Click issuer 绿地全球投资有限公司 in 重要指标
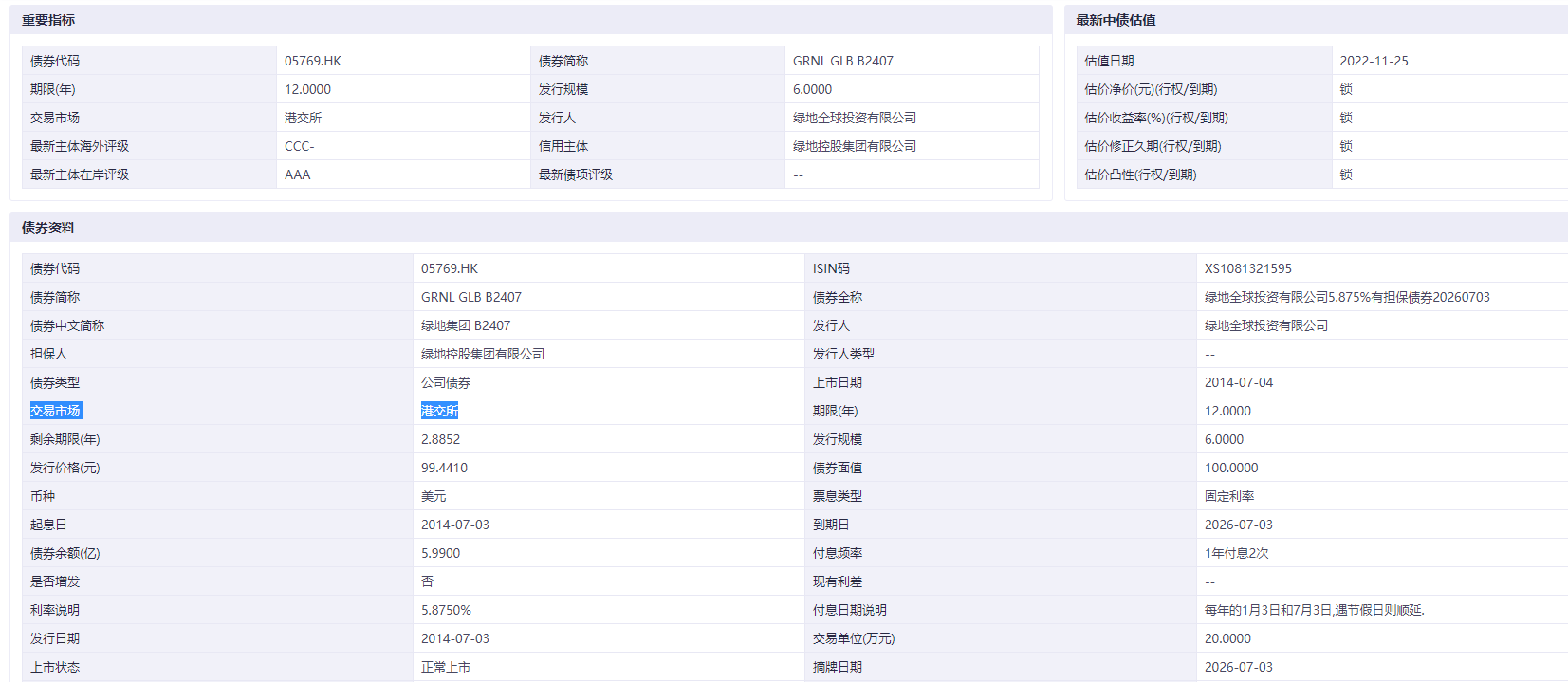The height and width of the screenshot is (682, 1568). click(855, 118)
